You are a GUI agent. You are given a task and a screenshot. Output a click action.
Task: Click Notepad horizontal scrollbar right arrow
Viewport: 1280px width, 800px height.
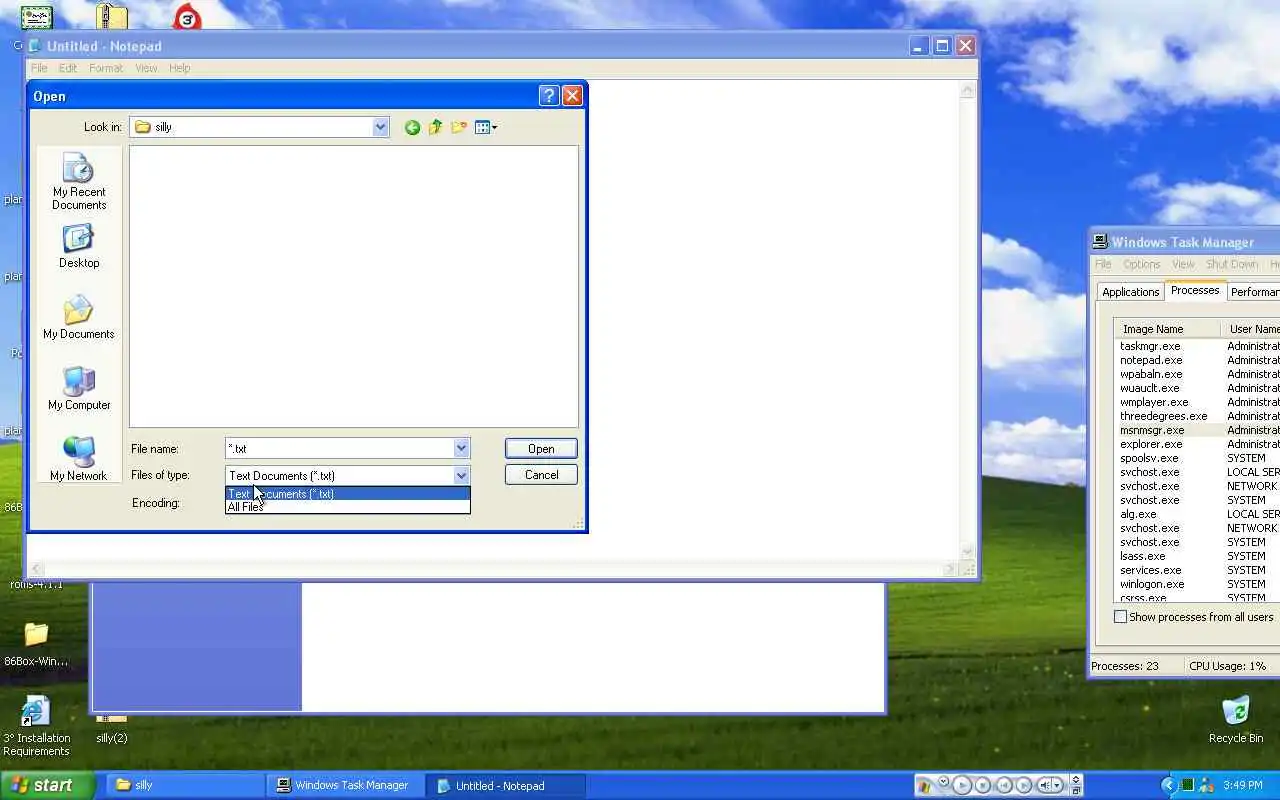coord(951,569)
